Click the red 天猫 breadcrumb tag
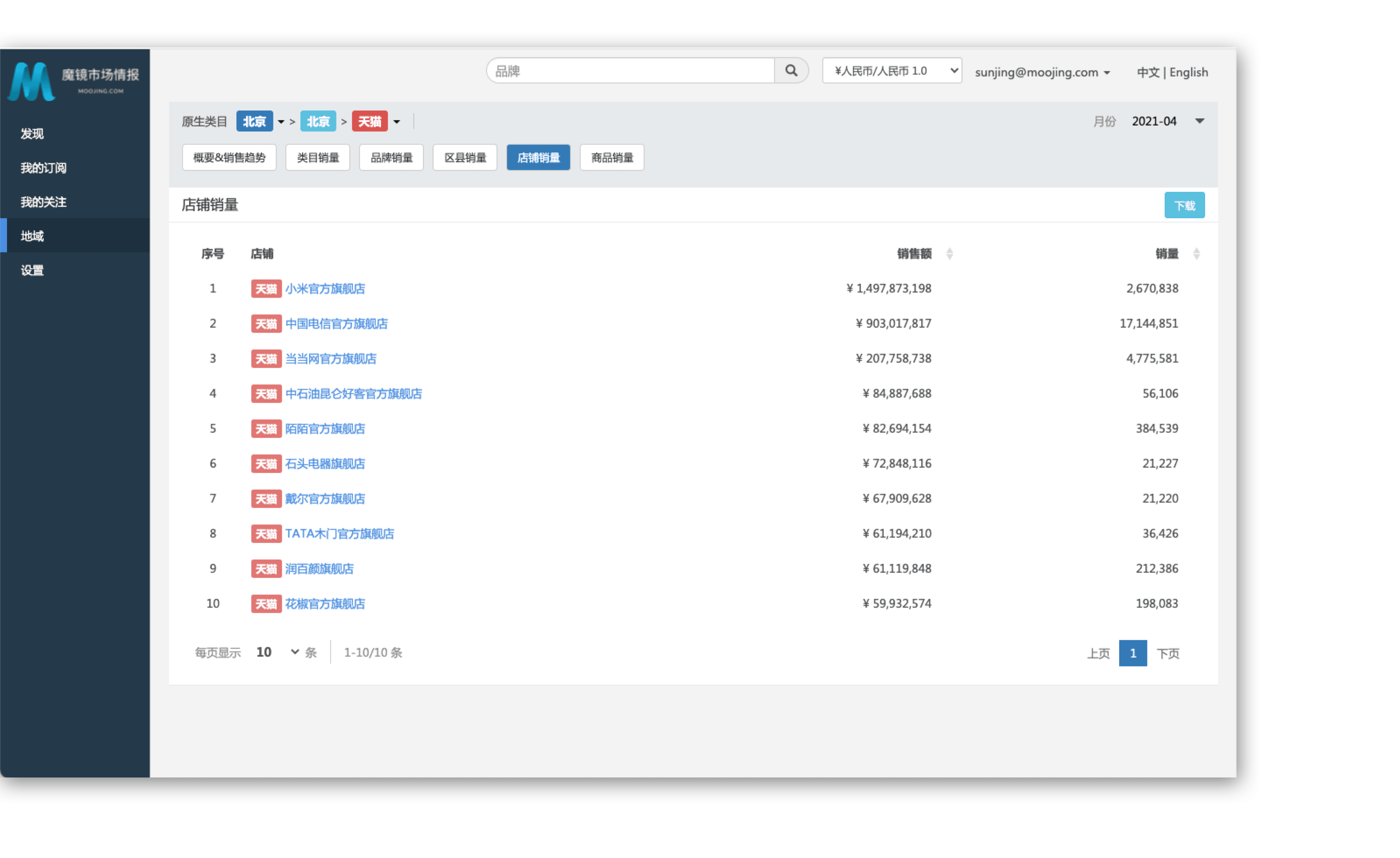The width and height of the screenshot is (1400, 858). [x=369, y=121]
